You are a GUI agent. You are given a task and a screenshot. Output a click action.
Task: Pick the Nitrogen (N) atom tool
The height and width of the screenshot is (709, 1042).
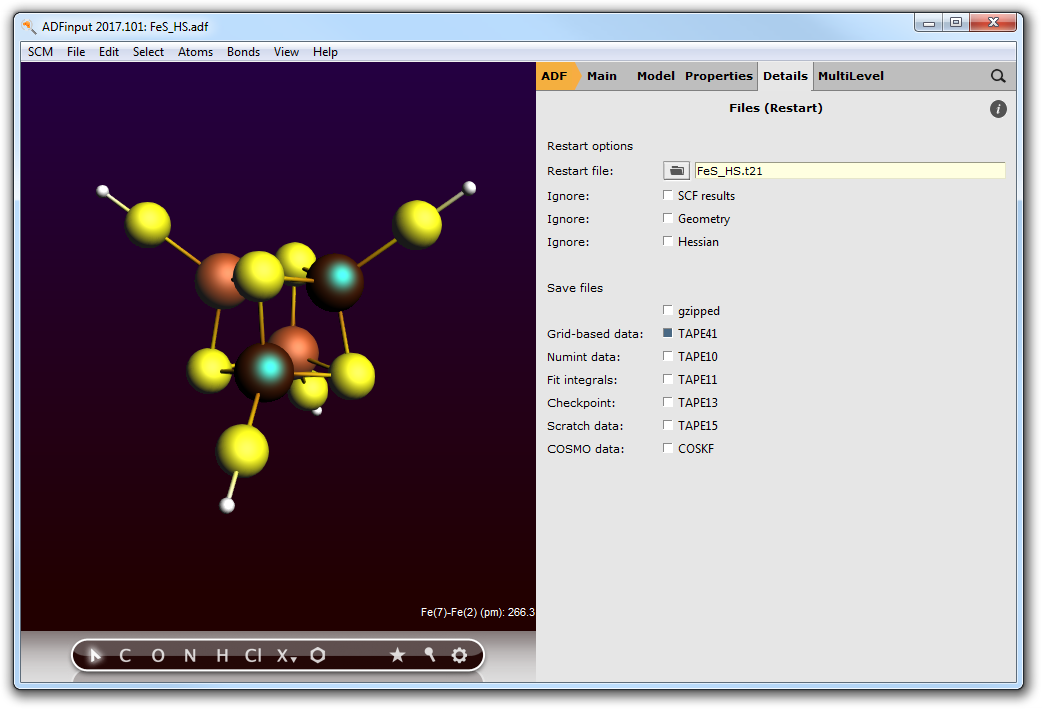coord(190,656)
